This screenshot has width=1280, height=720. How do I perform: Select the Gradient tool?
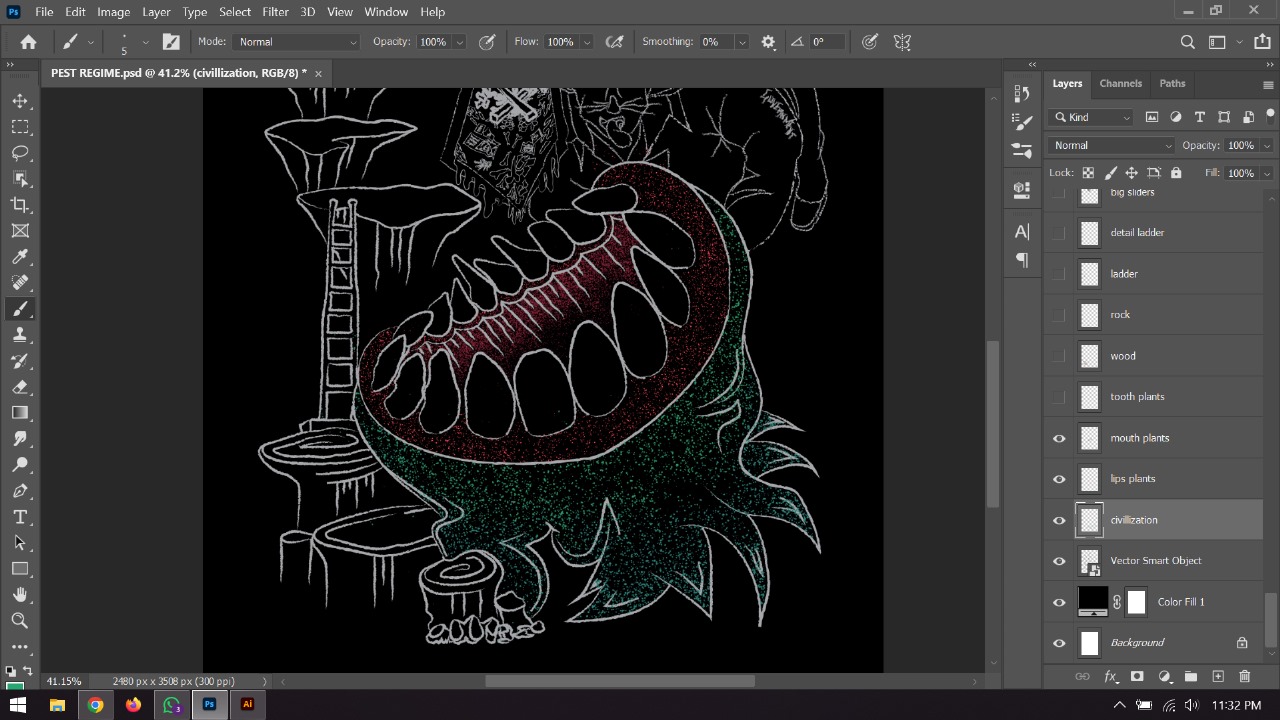[x=20, y=413]
